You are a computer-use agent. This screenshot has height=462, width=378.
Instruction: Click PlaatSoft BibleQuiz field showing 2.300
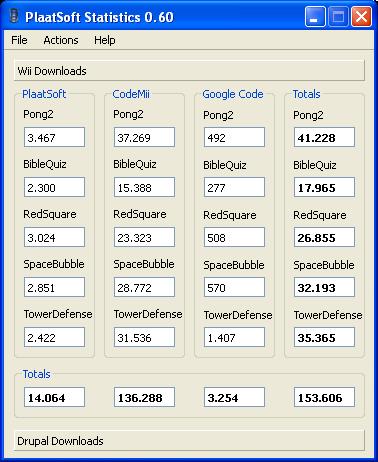54,187
